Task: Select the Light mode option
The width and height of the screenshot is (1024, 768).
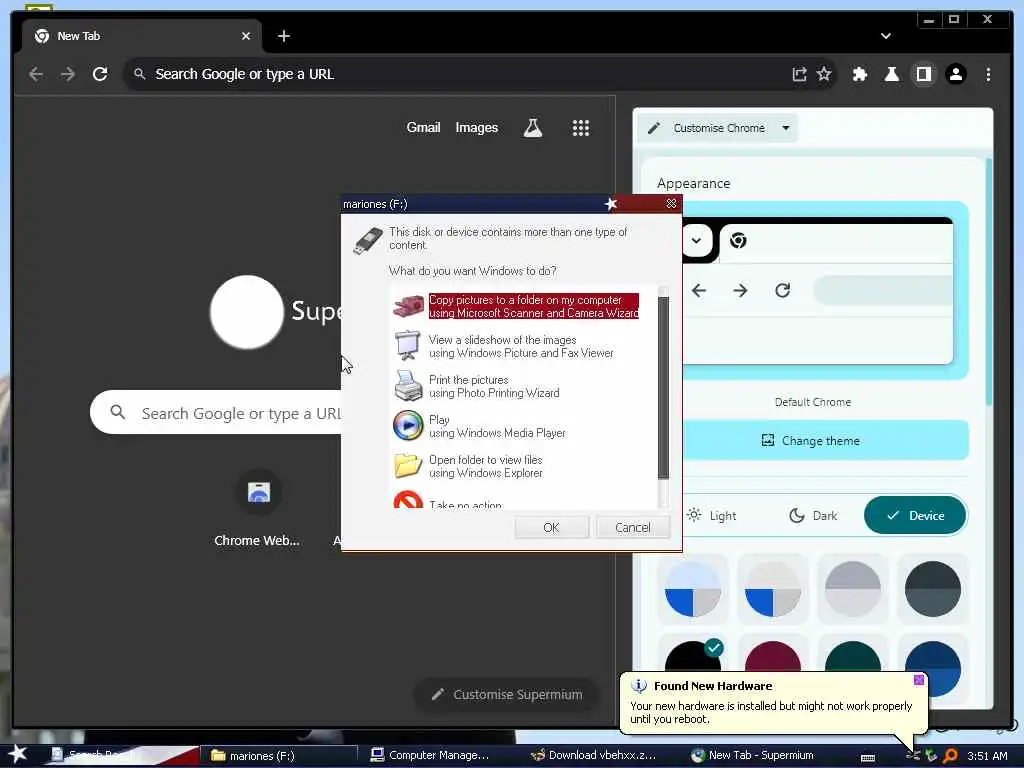Action: click(712, 516)
